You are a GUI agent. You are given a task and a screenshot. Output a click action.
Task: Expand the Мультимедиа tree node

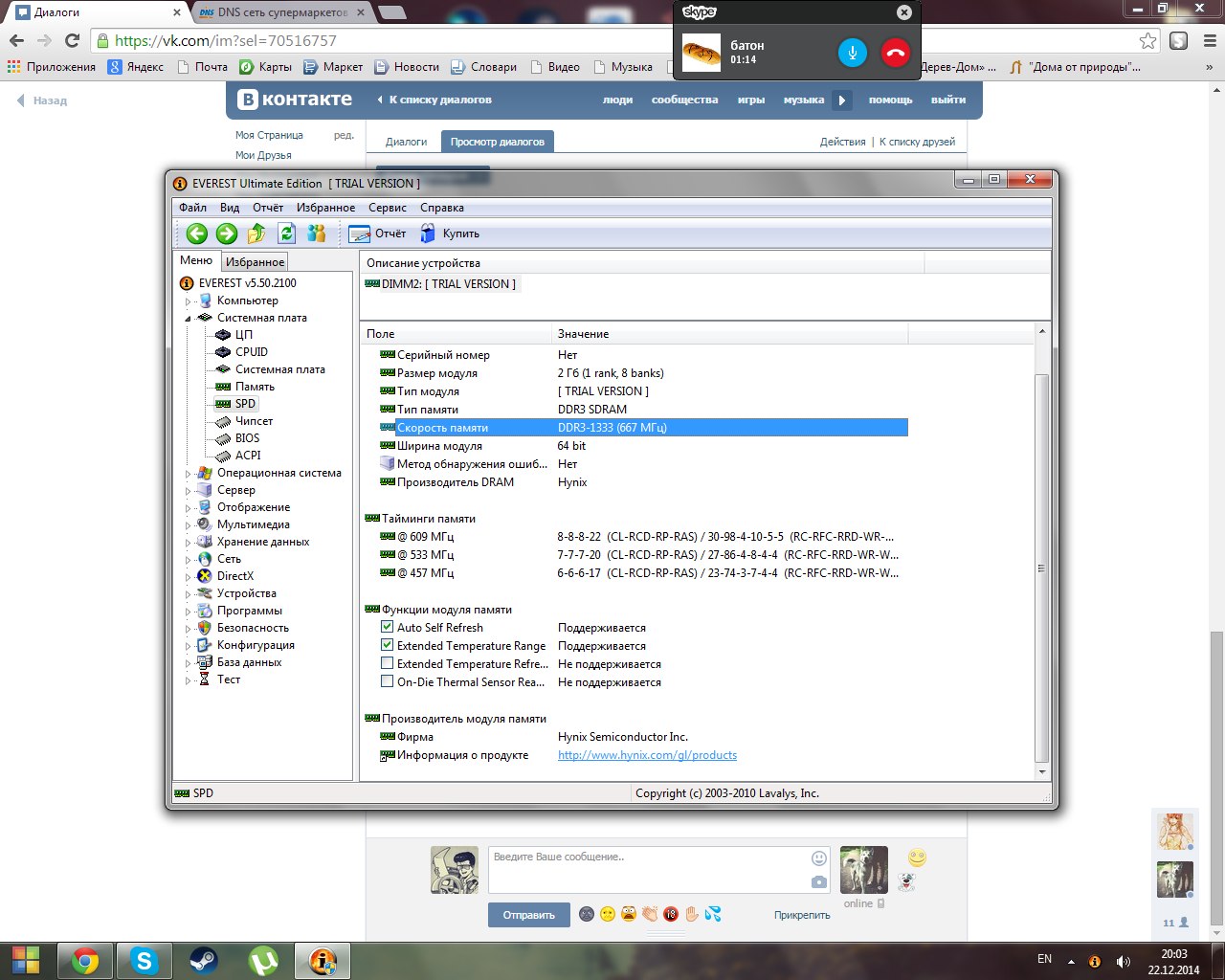click(189, 525)
